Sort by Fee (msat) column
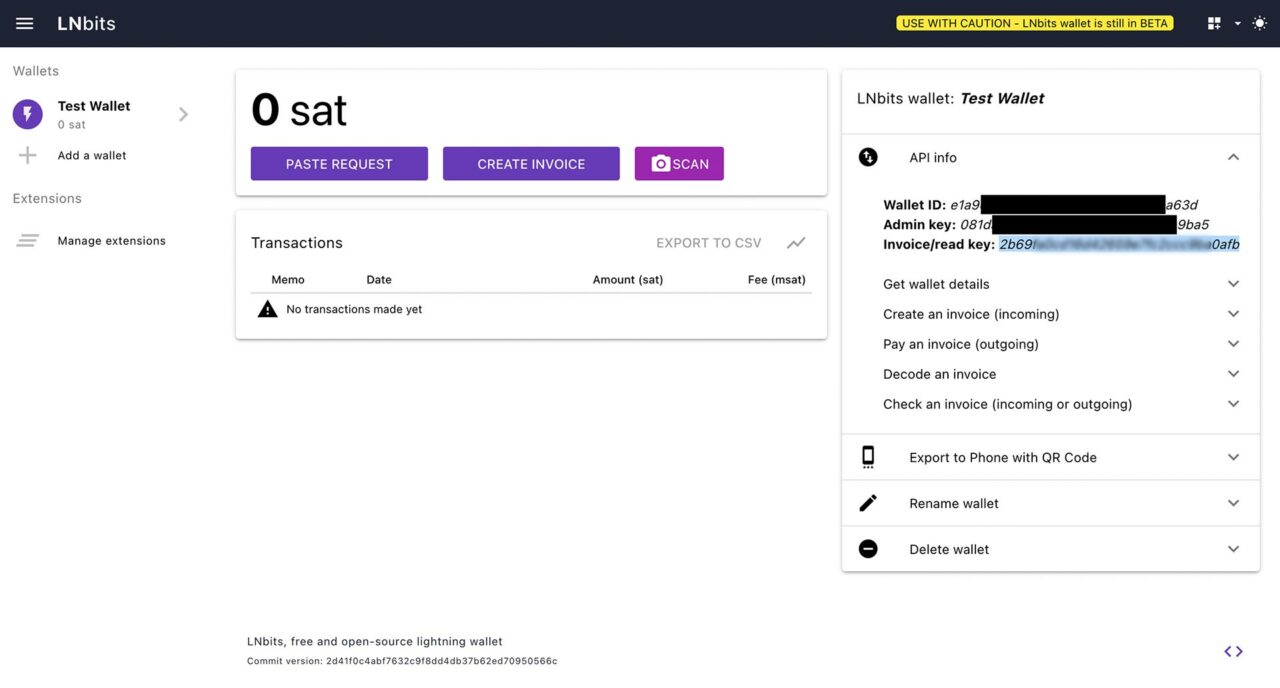The image size is (1280, 688). [777, 279]
